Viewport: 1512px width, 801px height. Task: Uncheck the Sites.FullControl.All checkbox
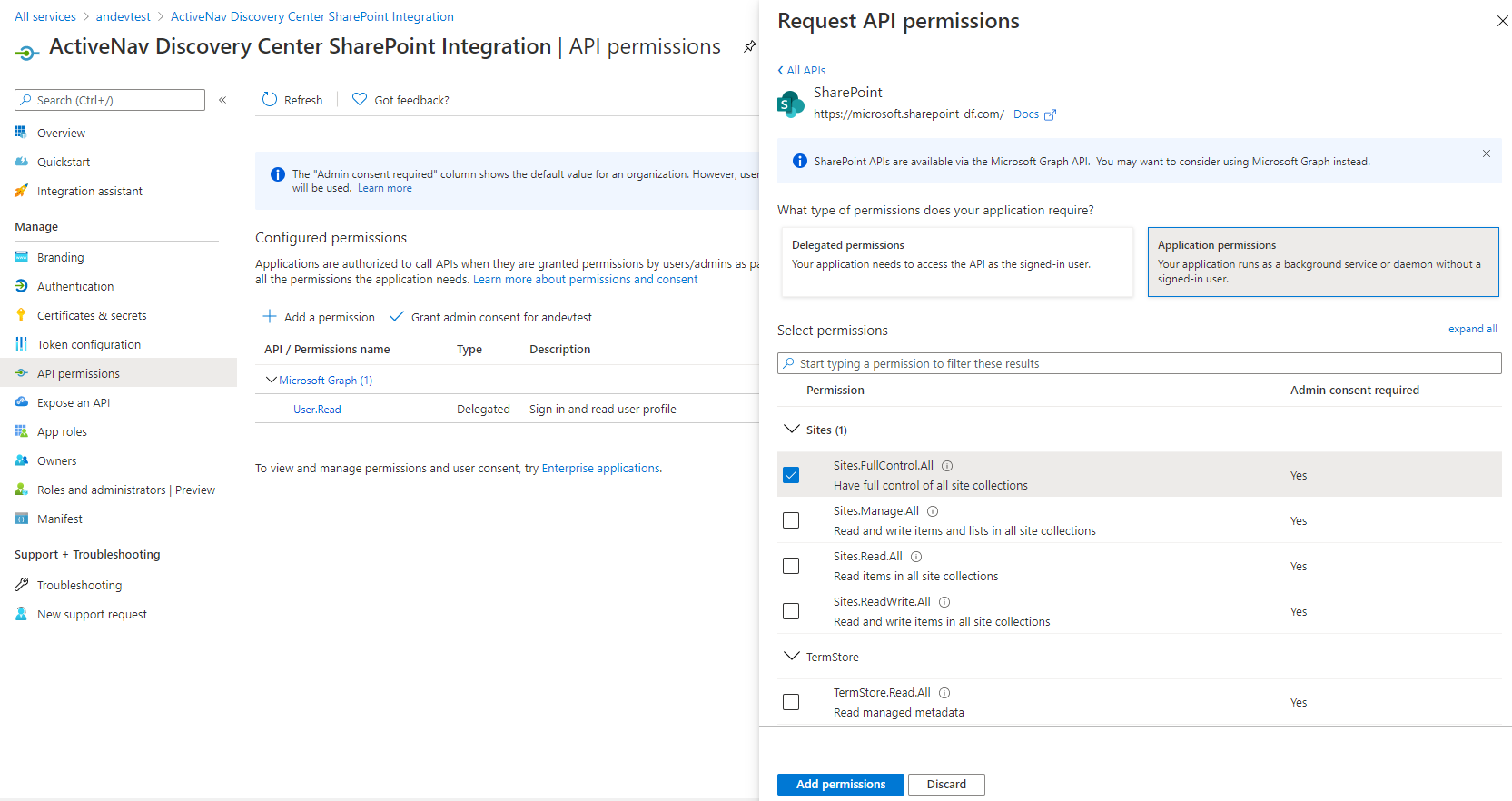791,475
